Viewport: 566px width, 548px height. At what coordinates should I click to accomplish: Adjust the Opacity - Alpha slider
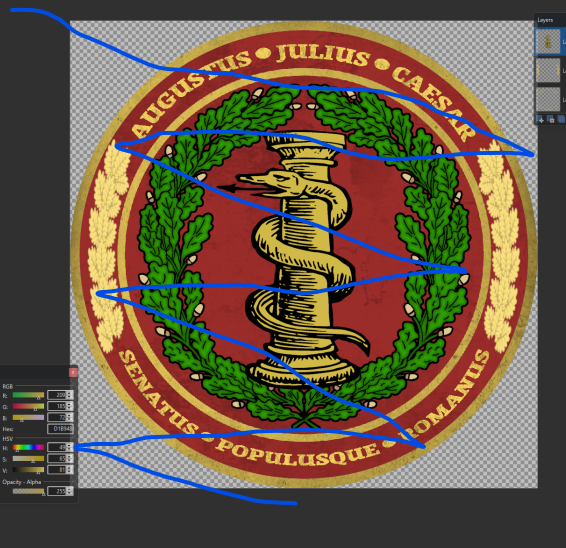(29, 491)
